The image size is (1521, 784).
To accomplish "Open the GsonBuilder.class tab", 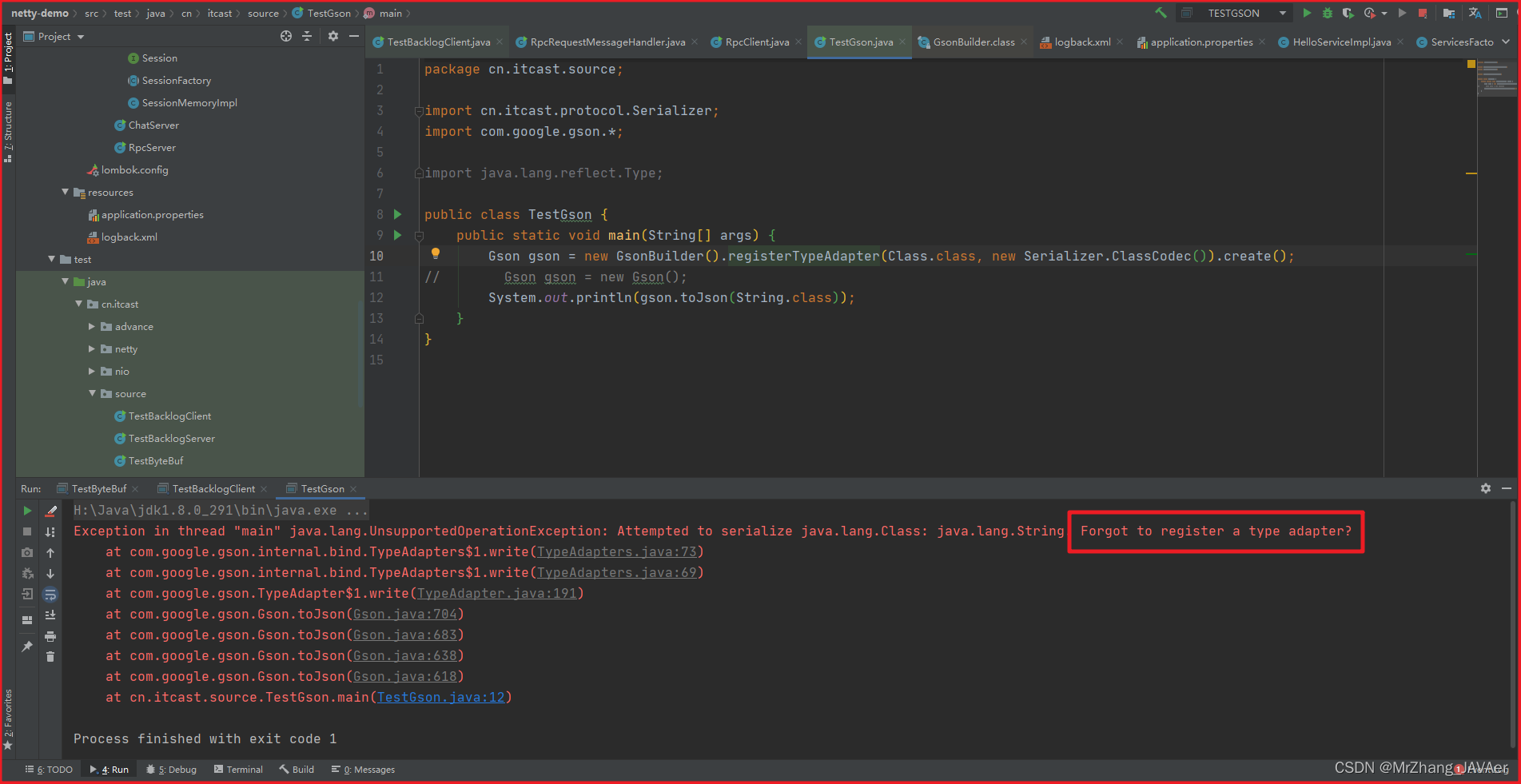I will pyautogui.click(x=974, y=42).
